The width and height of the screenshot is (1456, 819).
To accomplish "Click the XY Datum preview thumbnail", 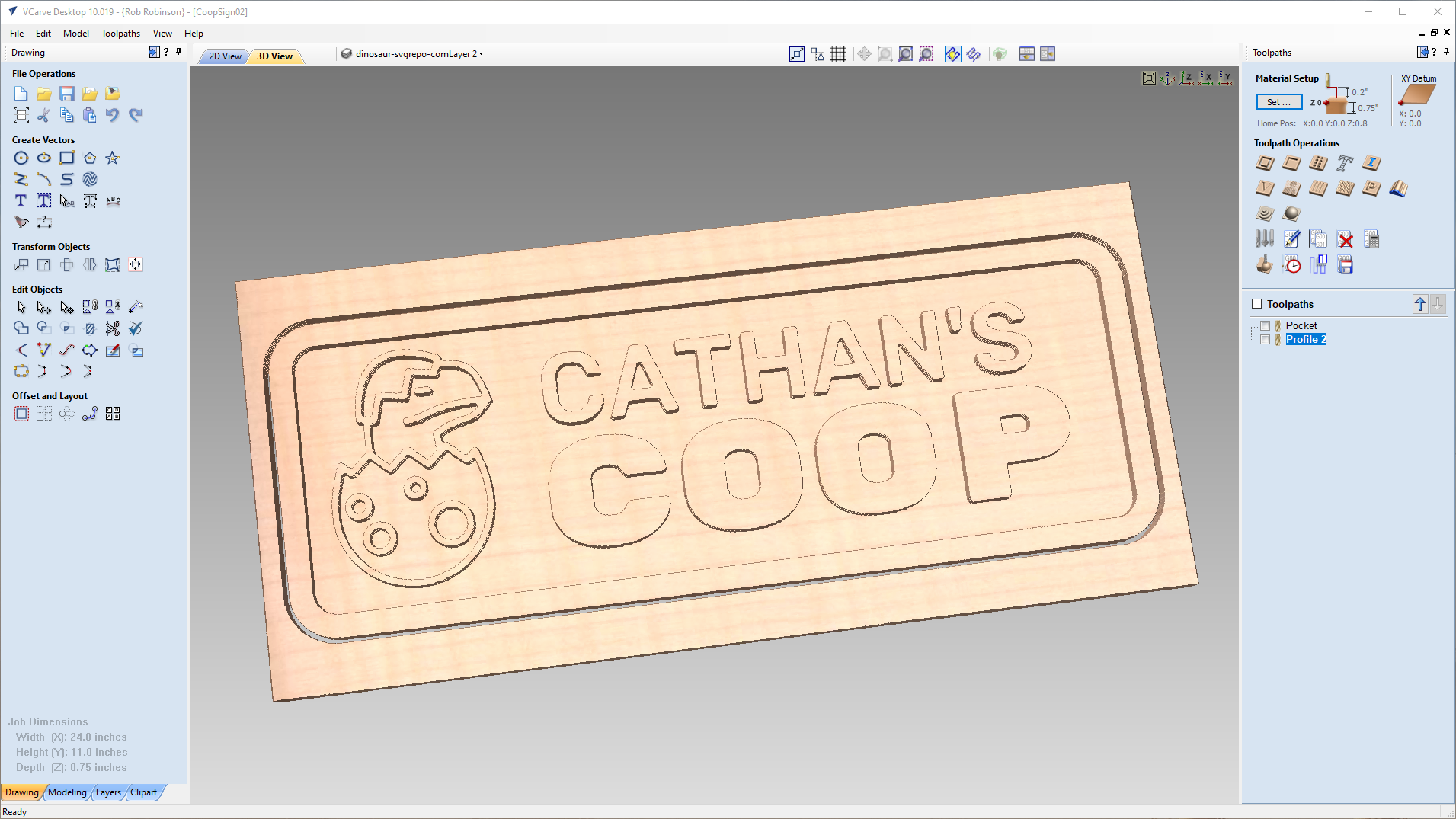I will 1417,94.
